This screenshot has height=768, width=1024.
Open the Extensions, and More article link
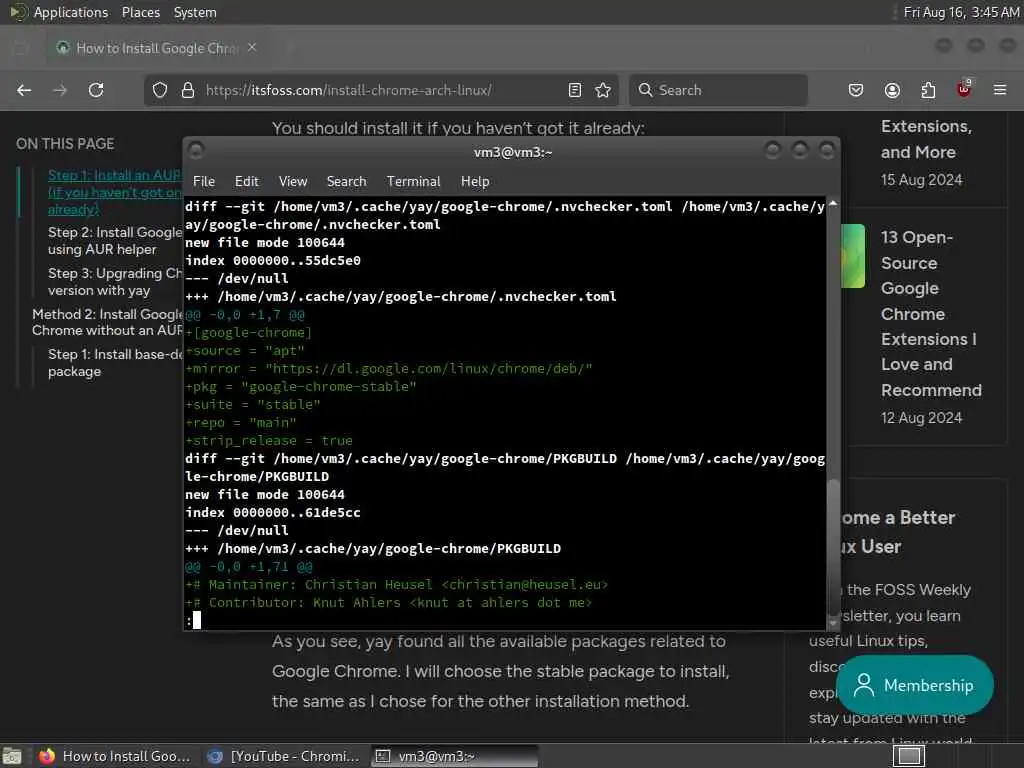tap(926, 139)
